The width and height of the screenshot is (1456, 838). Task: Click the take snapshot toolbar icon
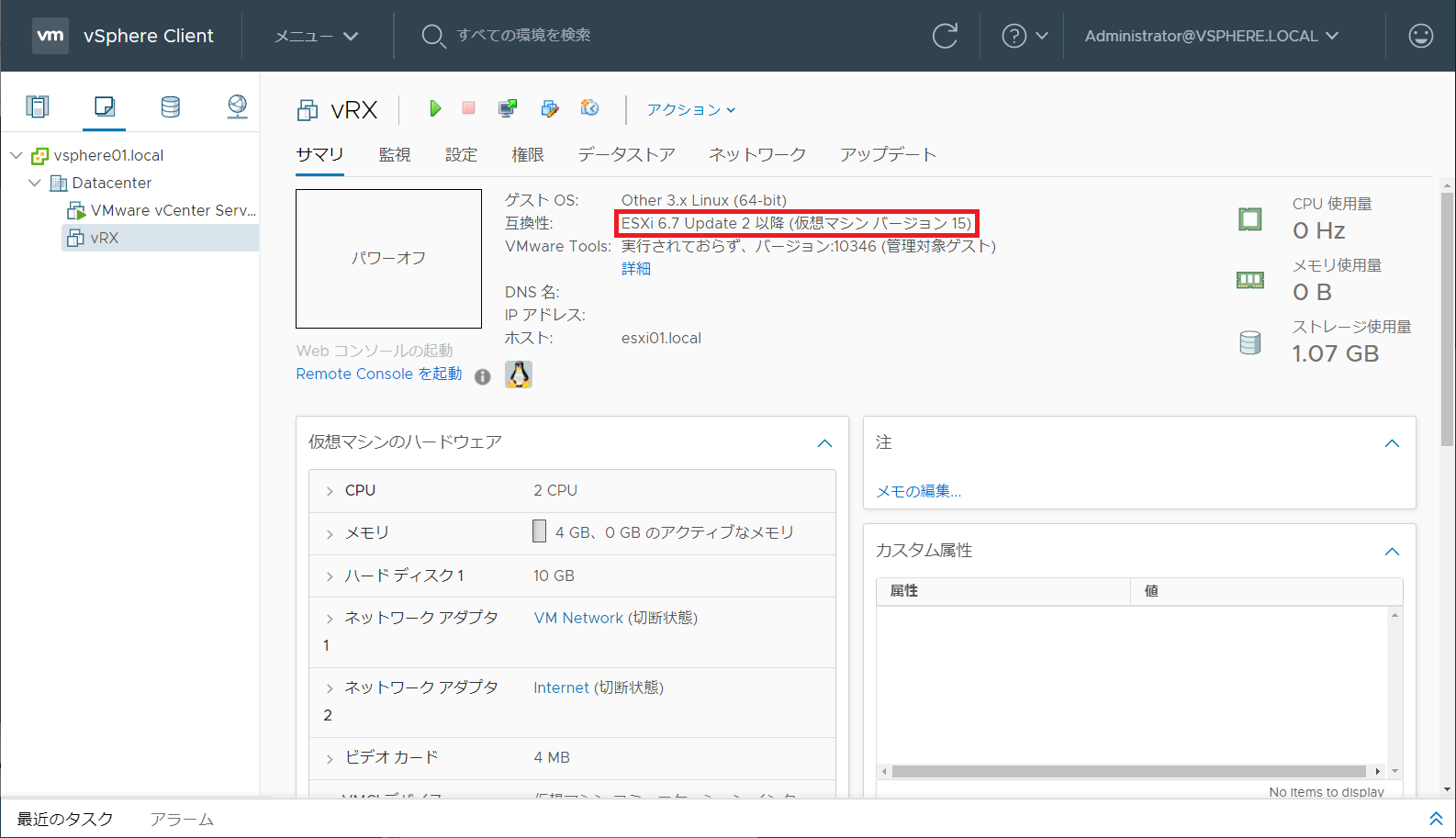click(x=589, y=108)
